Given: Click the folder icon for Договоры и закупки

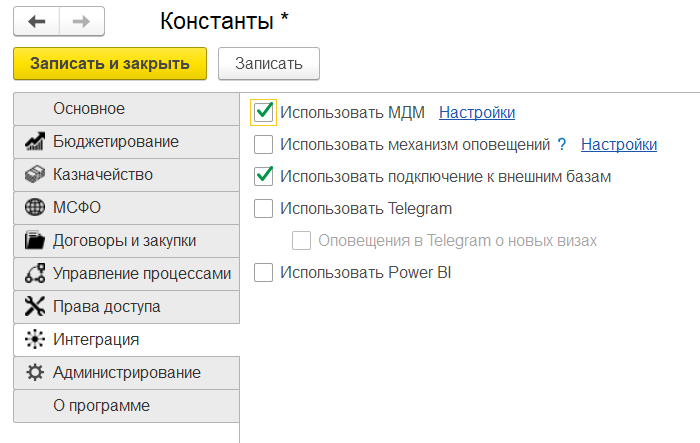Looking at the screenshot, I should (35, 241).
